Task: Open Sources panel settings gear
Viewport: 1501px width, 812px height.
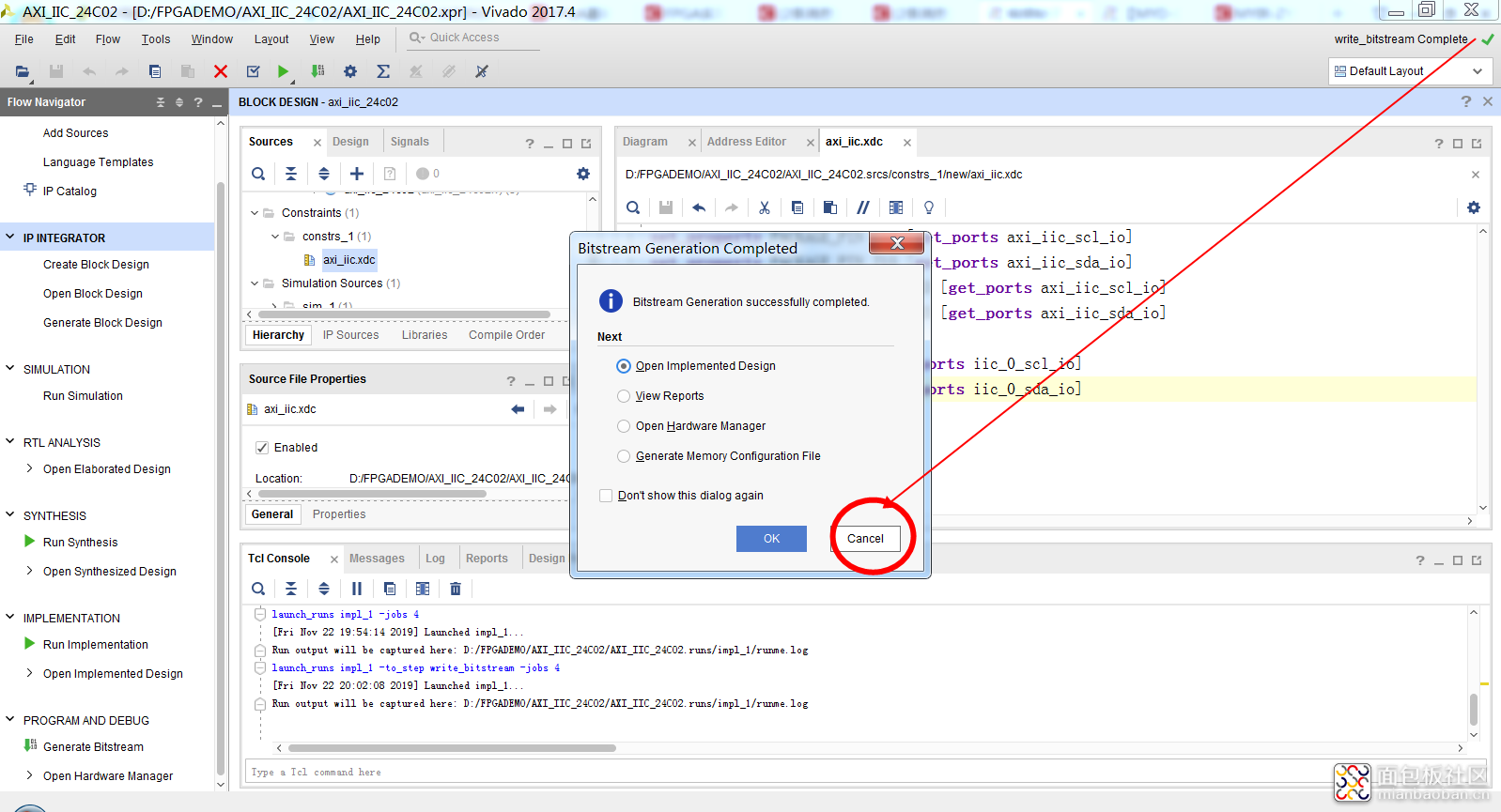Action: point(583,174)
